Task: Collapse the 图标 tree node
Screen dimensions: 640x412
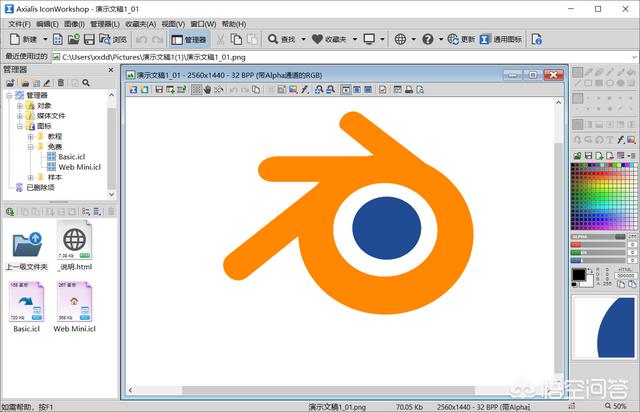Action: point(20,126)
